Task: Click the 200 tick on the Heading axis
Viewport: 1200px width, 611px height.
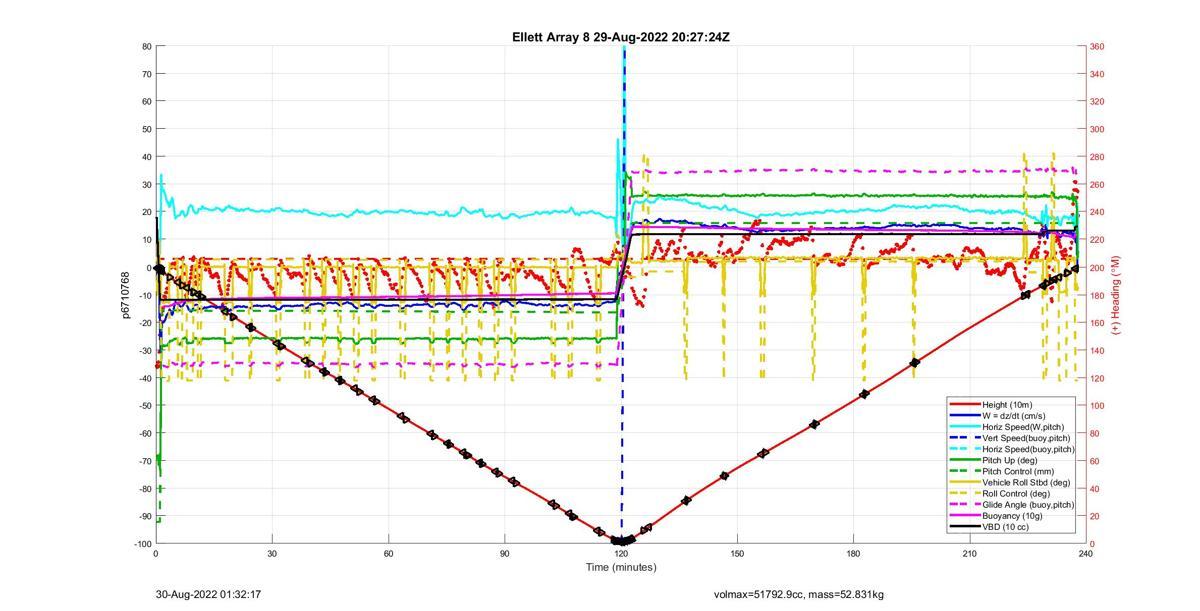Action: tap(1097, 267)
